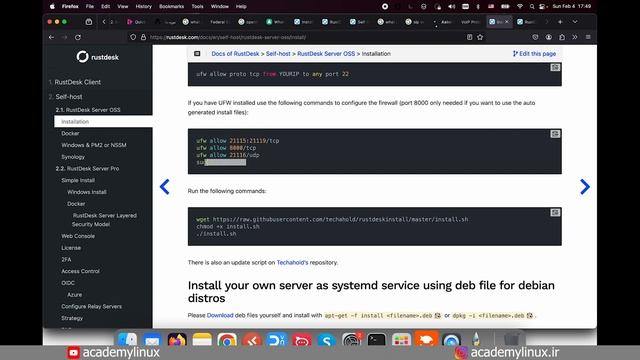The width and height of the screenshot is (640, 360).
Task: Open the Firefox extensions puzzle icon
Action: (x=562, y=37)
